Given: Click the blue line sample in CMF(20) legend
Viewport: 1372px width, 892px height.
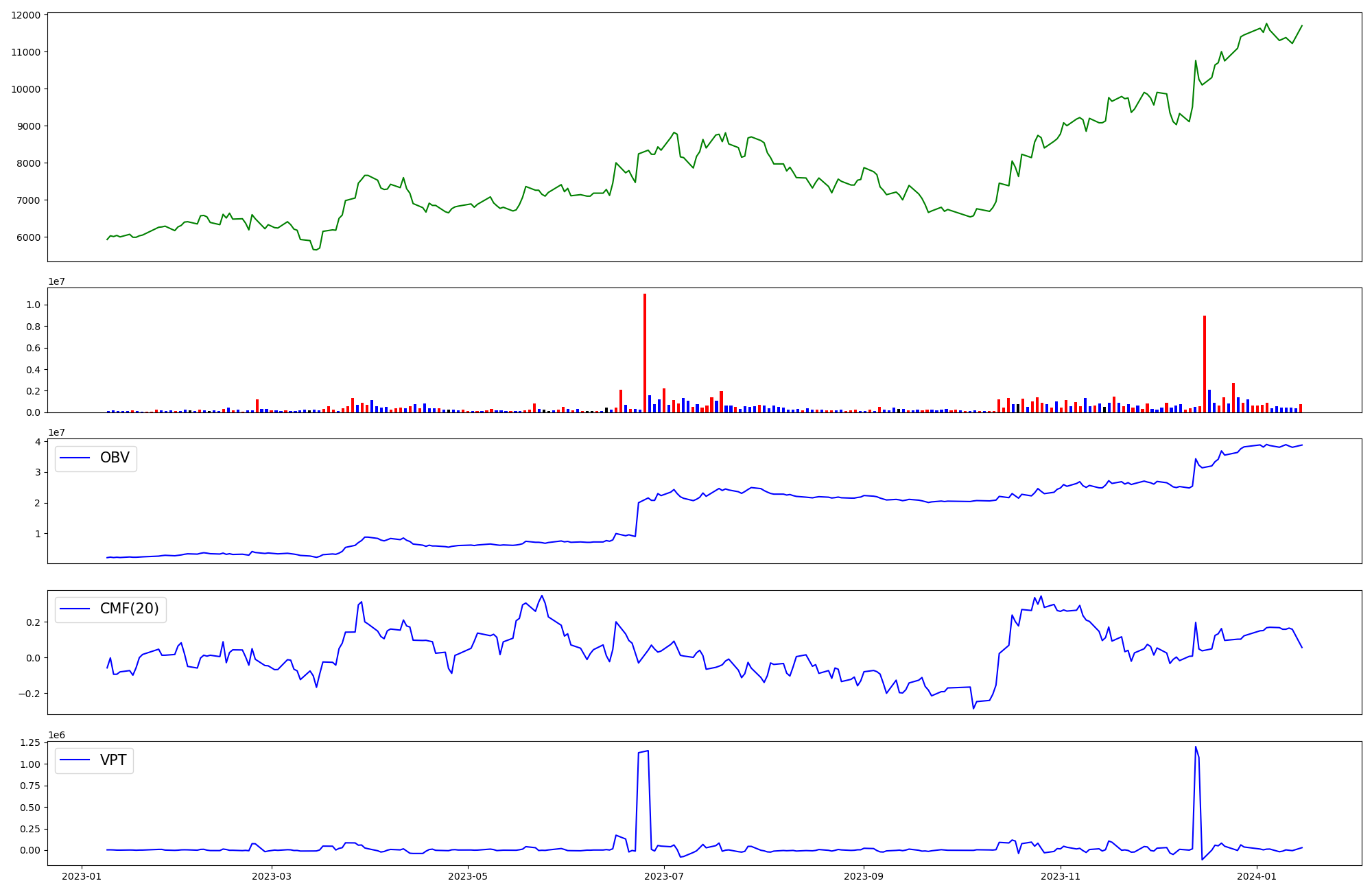Looking at the screenshot, I should [x=75, y=609].
